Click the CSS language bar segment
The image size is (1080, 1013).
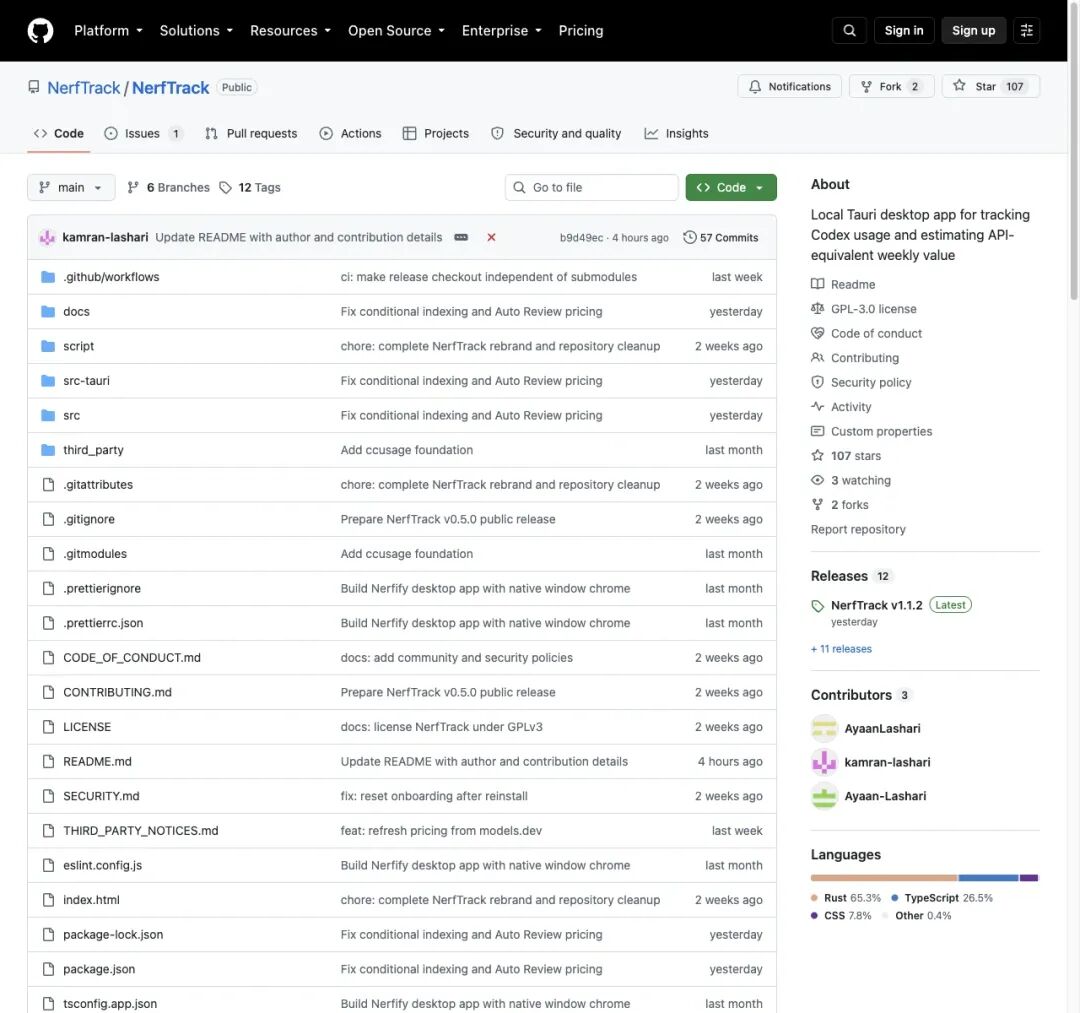pos(1029,878)
